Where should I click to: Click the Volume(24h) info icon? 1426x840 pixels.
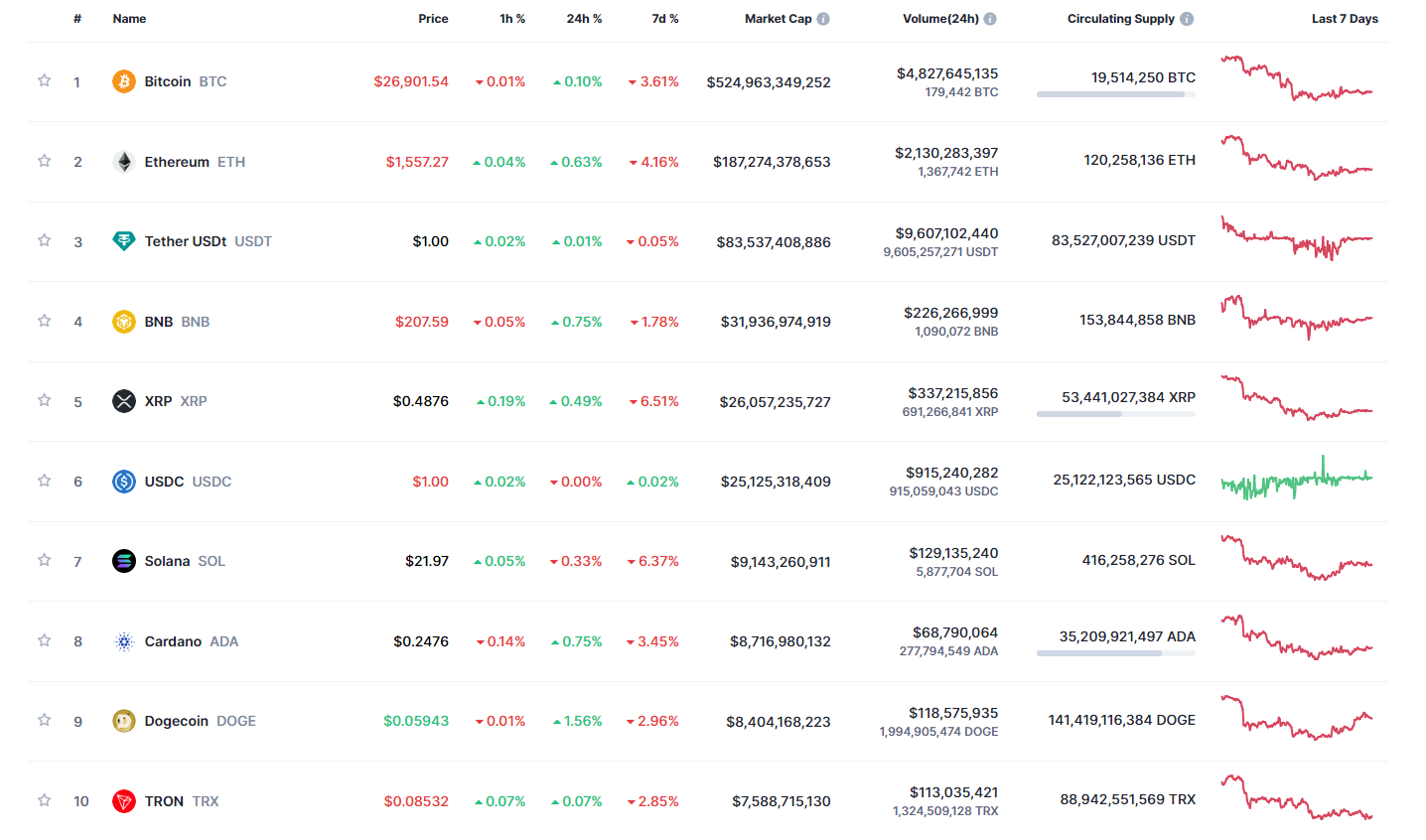tap(990, 19)
